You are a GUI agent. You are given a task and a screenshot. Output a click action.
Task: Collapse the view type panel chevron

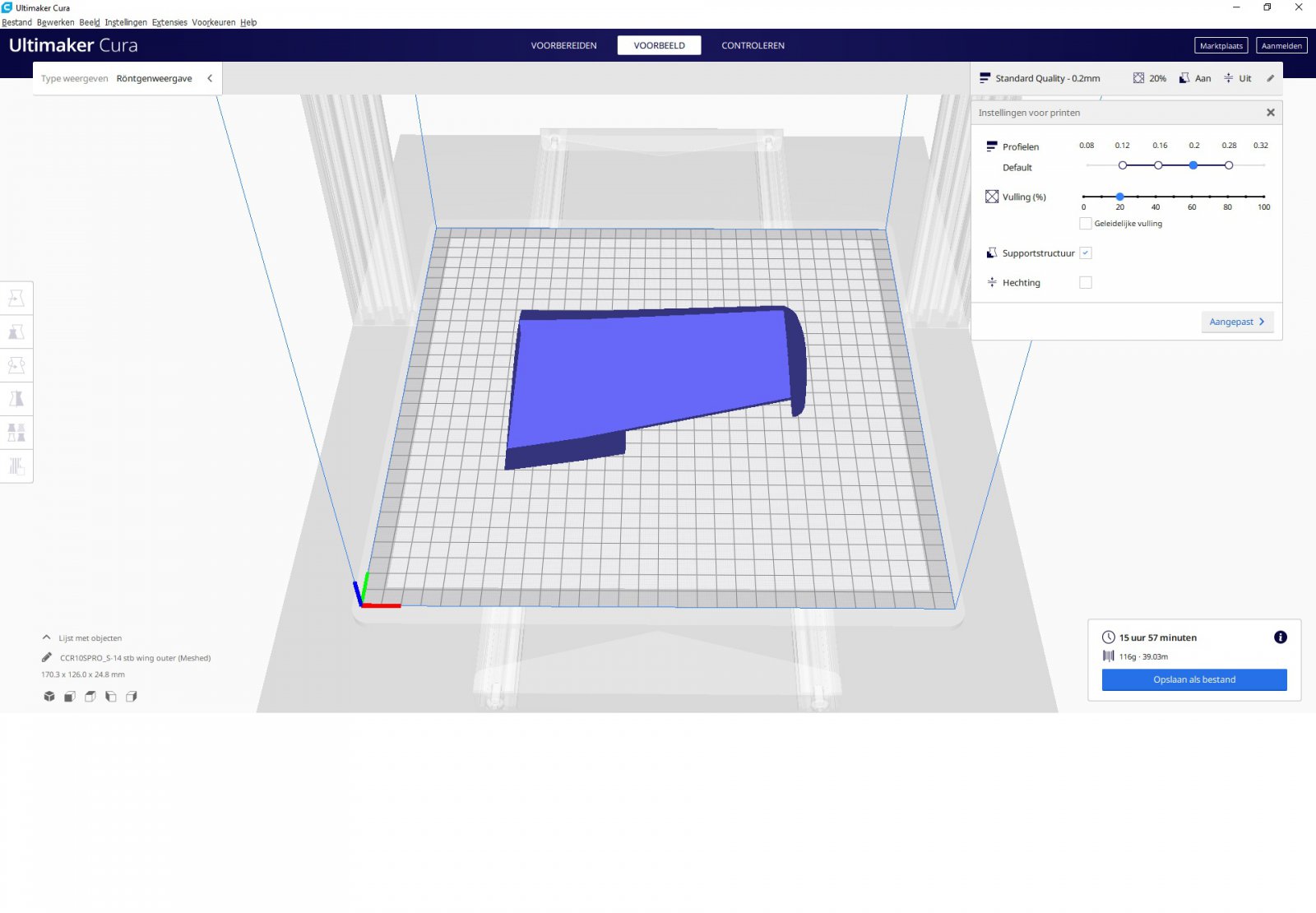[x=210, y=78]
